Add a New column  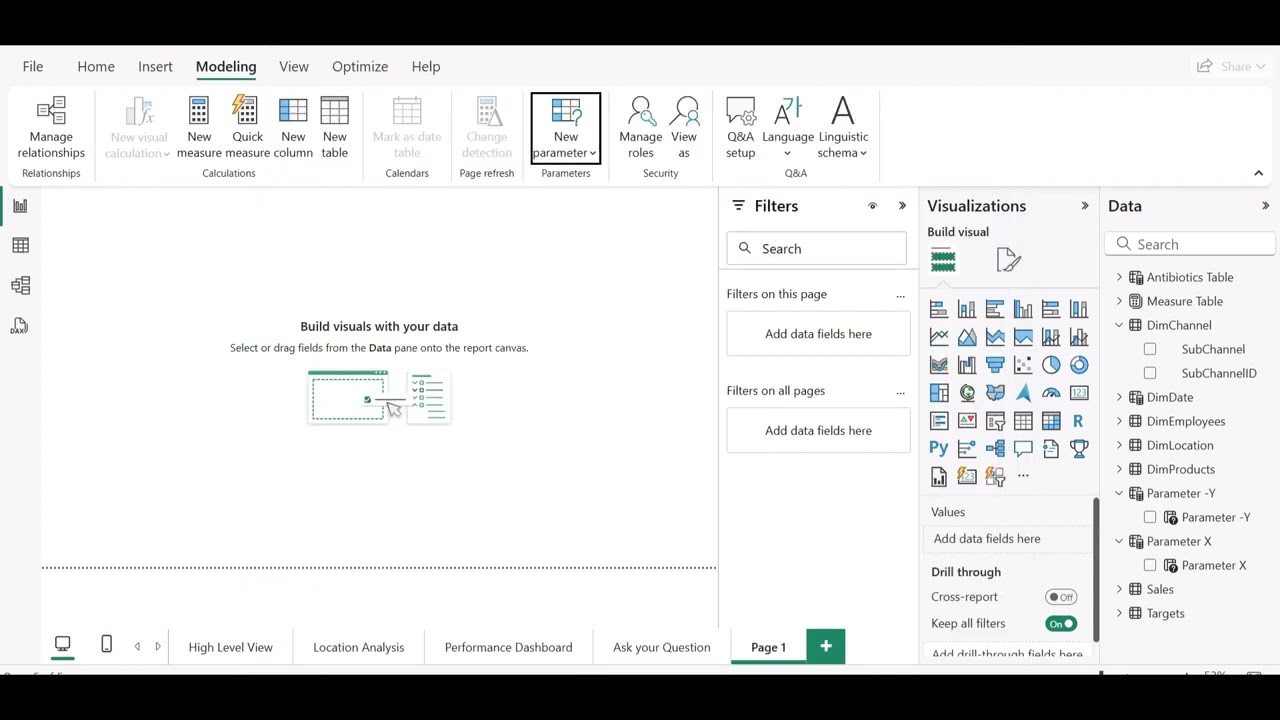[293, 127]
